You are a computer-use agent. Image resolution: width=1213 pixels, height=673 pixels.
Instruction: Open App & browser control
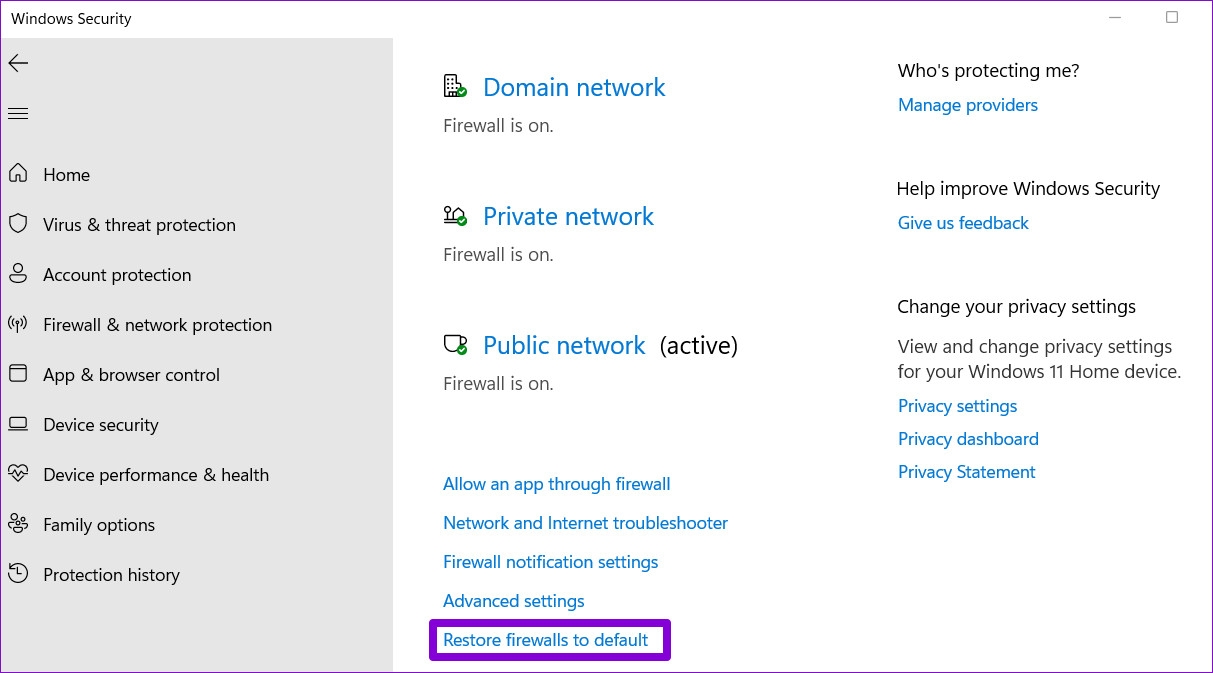(131, 374)
